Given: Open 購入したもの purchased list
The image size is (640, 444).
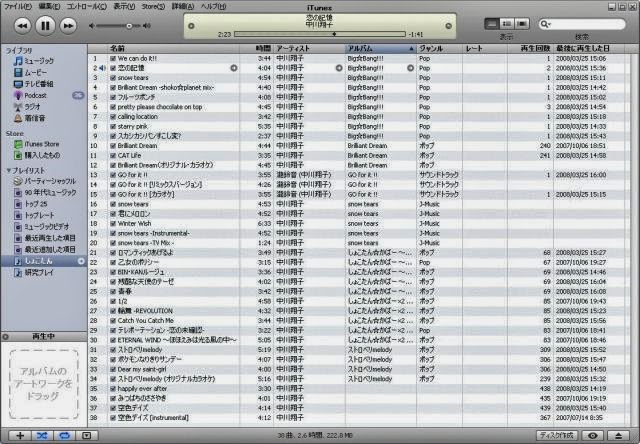Looking at the screenshot, I should pos(42,155).
